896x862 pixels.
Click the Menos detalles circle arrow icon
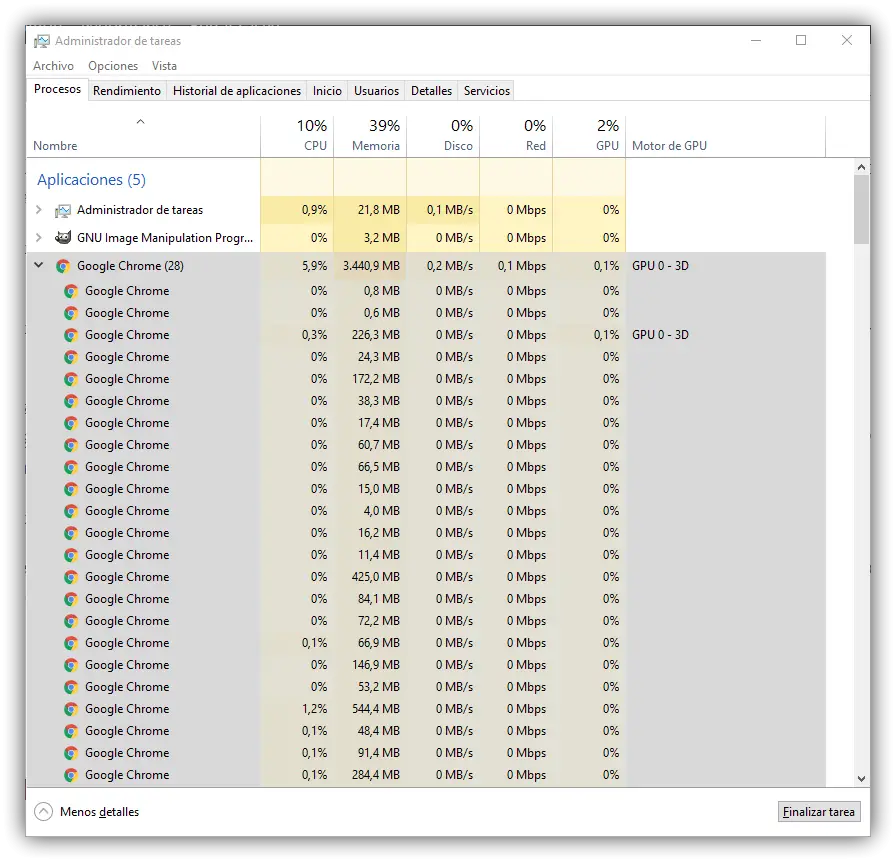pos(43,812)
